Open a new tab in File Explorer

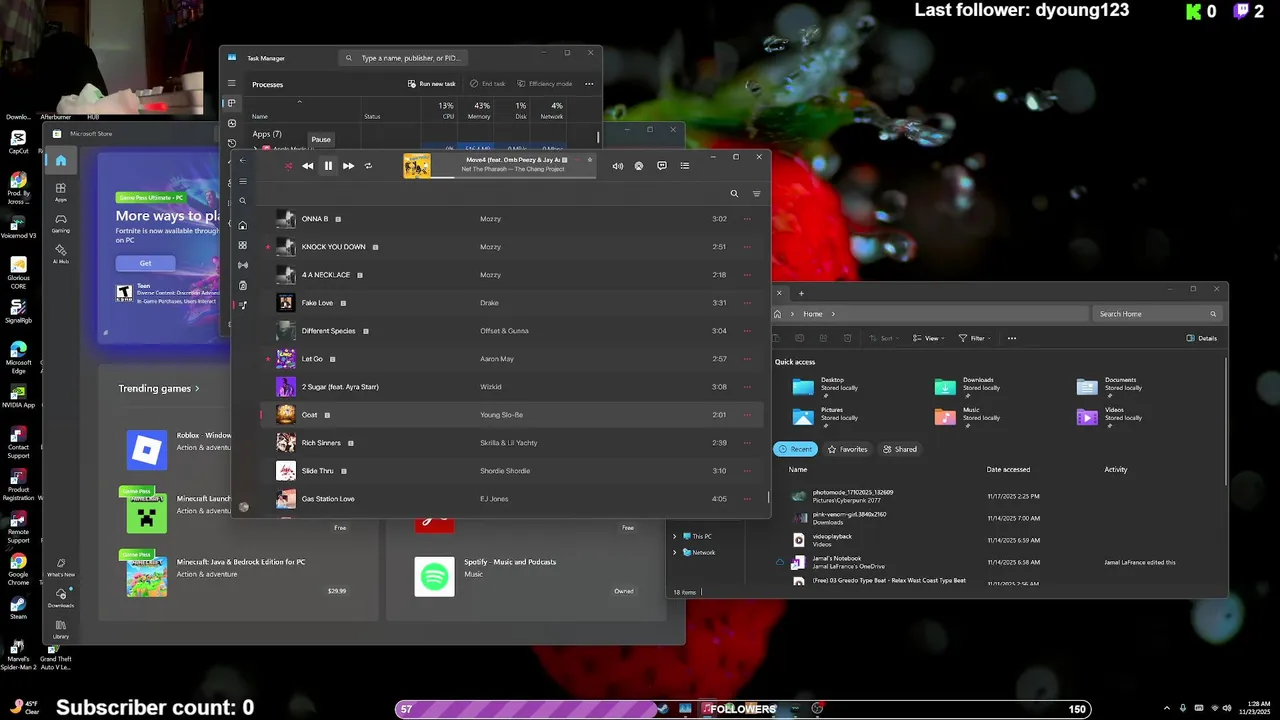click(x=801, y=293)
